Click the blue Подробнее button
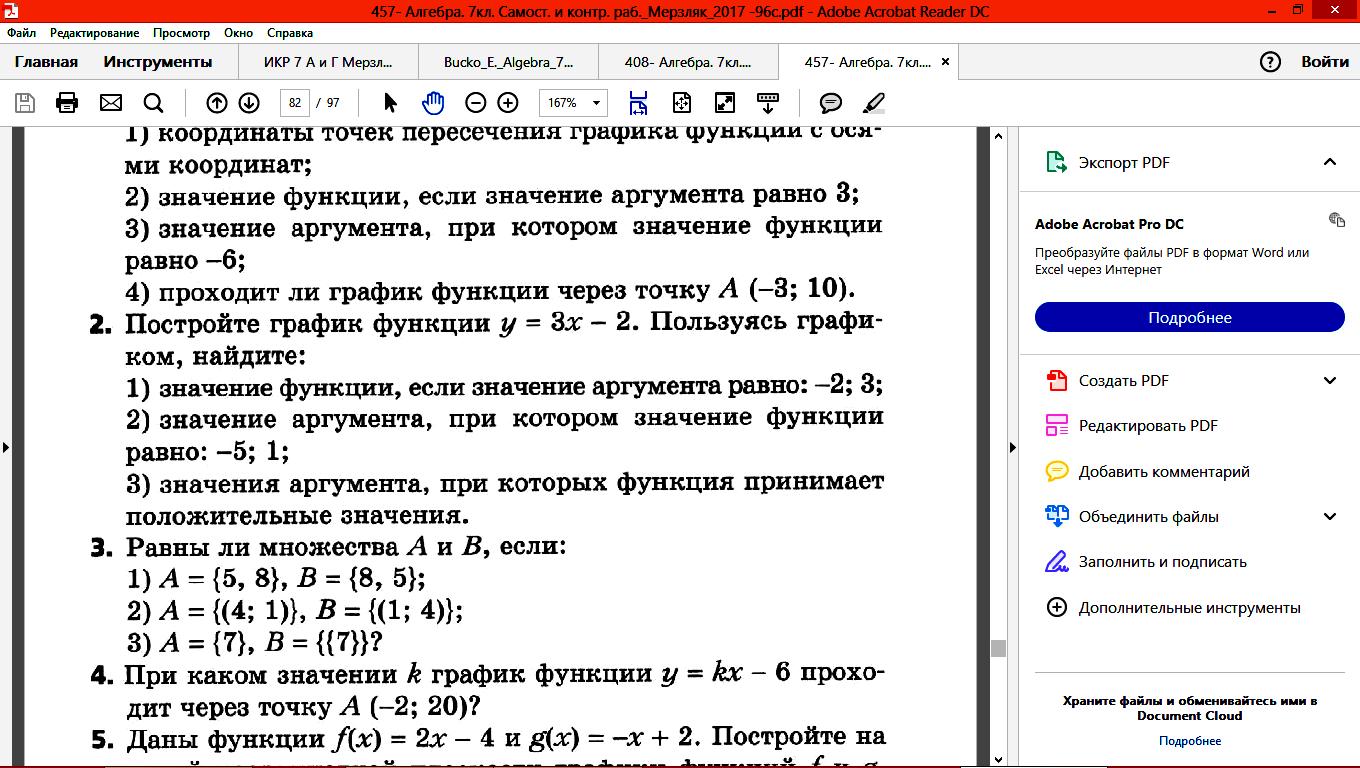The image size is (1360, 768). [1190, 317]
